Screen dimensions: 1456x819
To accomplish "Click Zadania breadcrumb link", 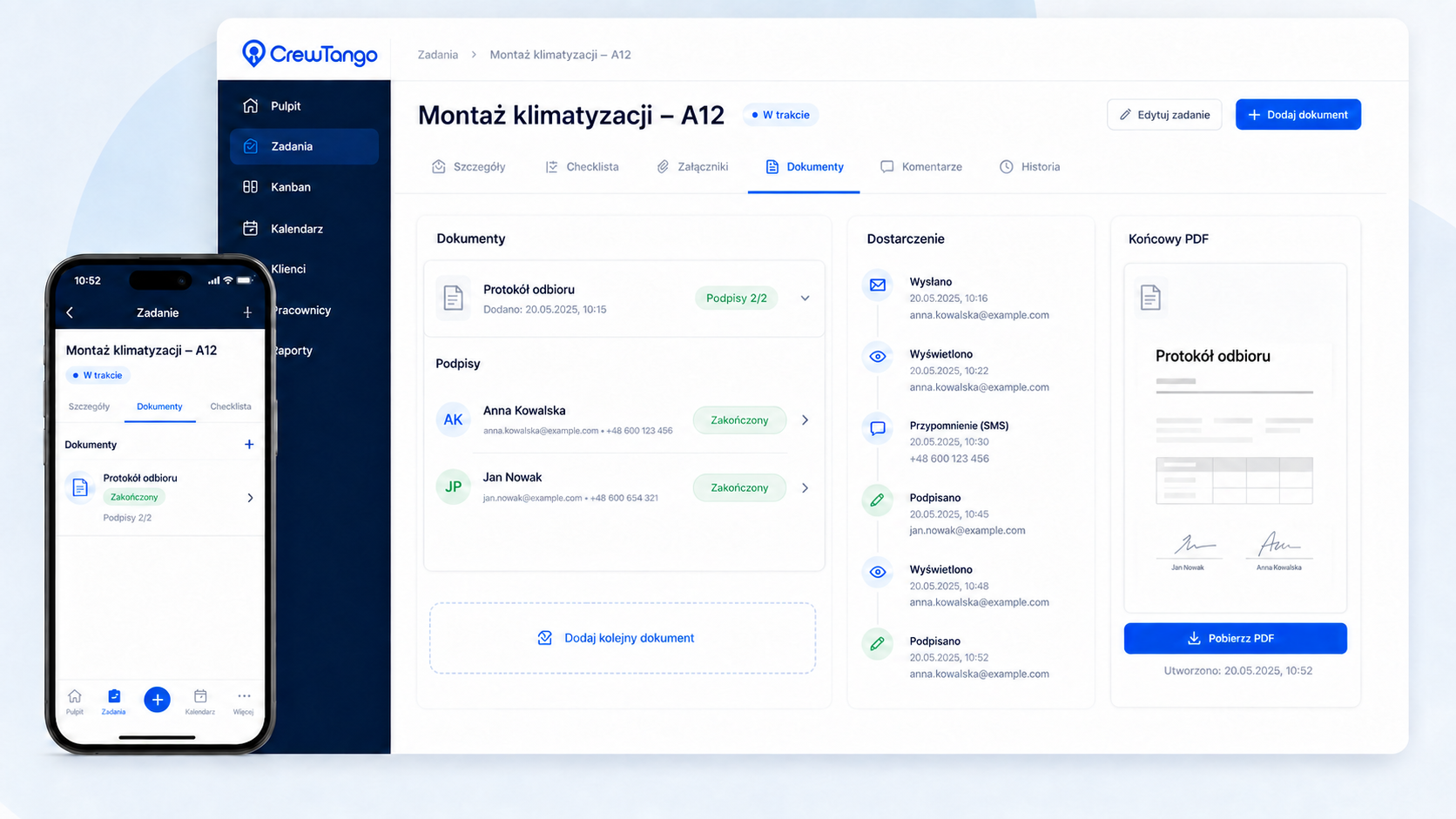I will click(437, 55).
